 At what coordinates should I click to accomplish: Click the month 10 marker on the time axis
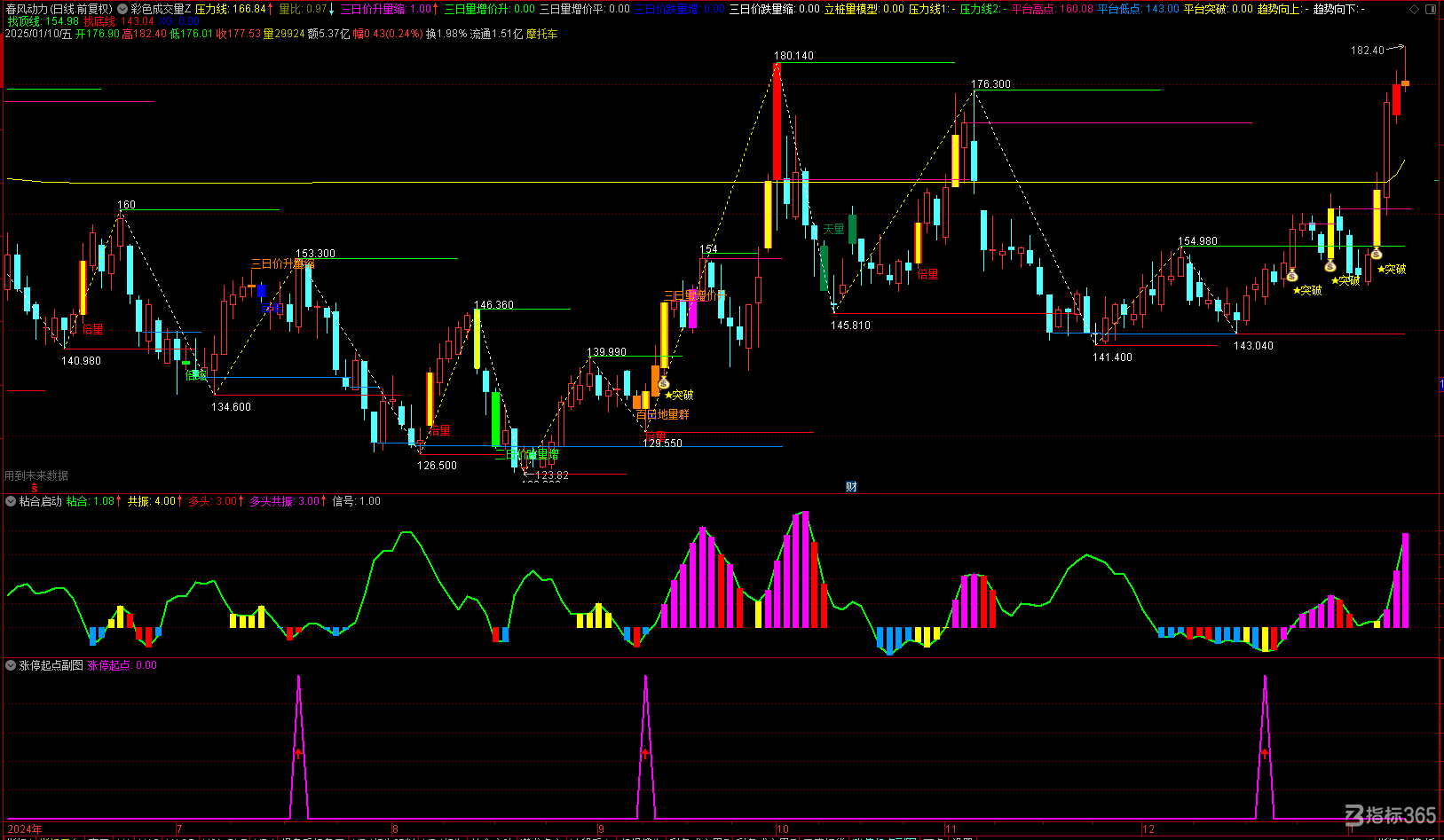tap(783, 829)
